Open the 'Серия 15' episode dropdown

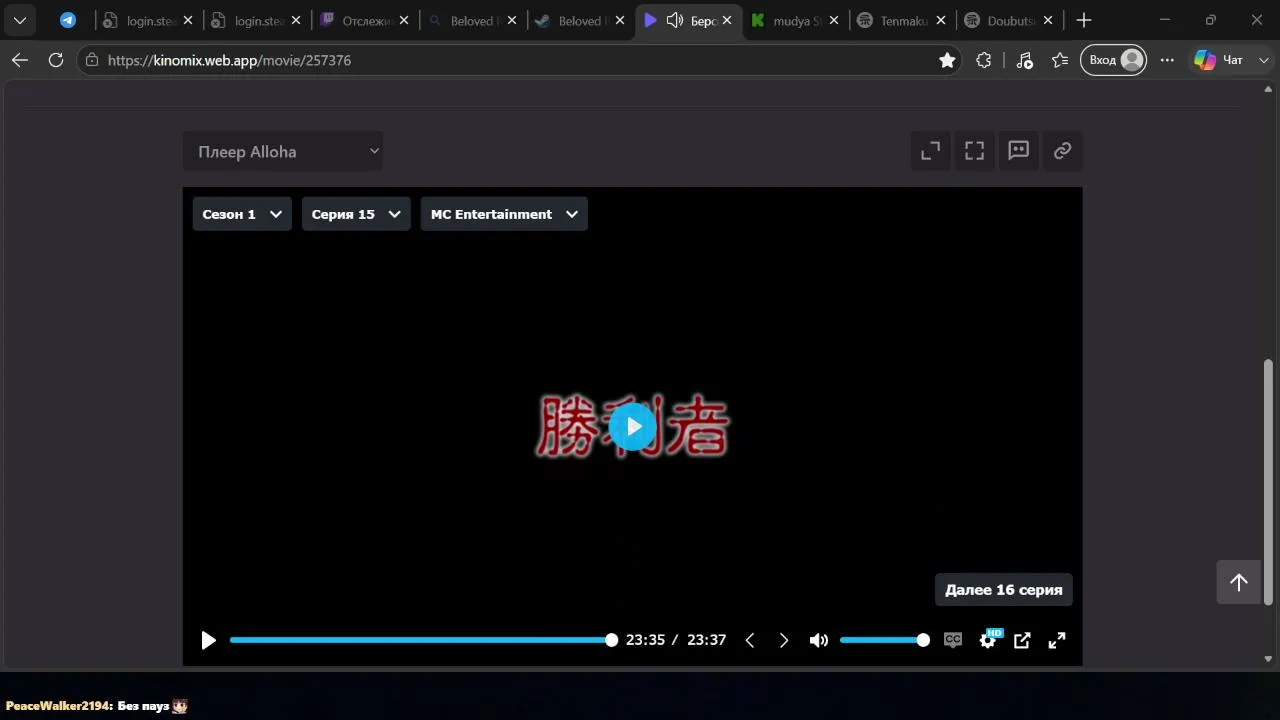pyautogui.click(x=356, y=214)
